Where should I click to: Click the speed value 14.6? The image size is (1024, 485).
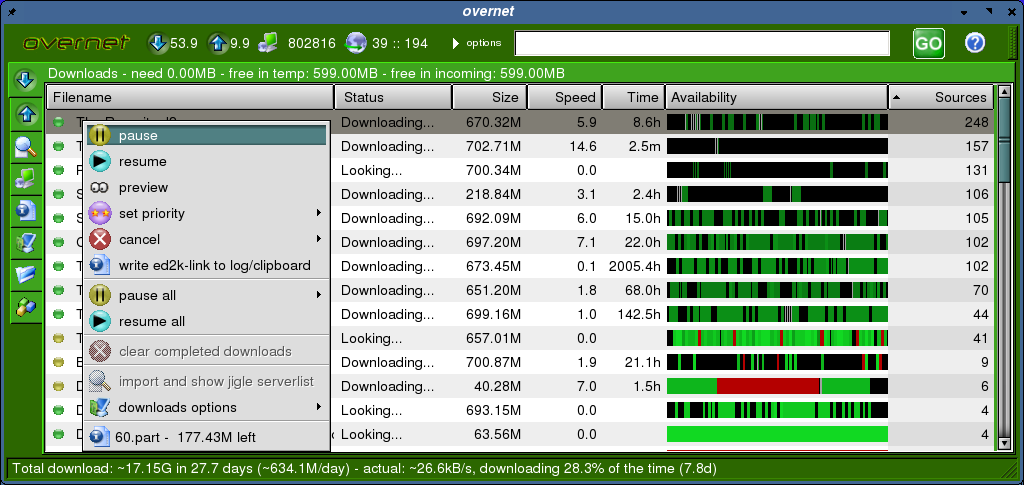click(583, 146)
